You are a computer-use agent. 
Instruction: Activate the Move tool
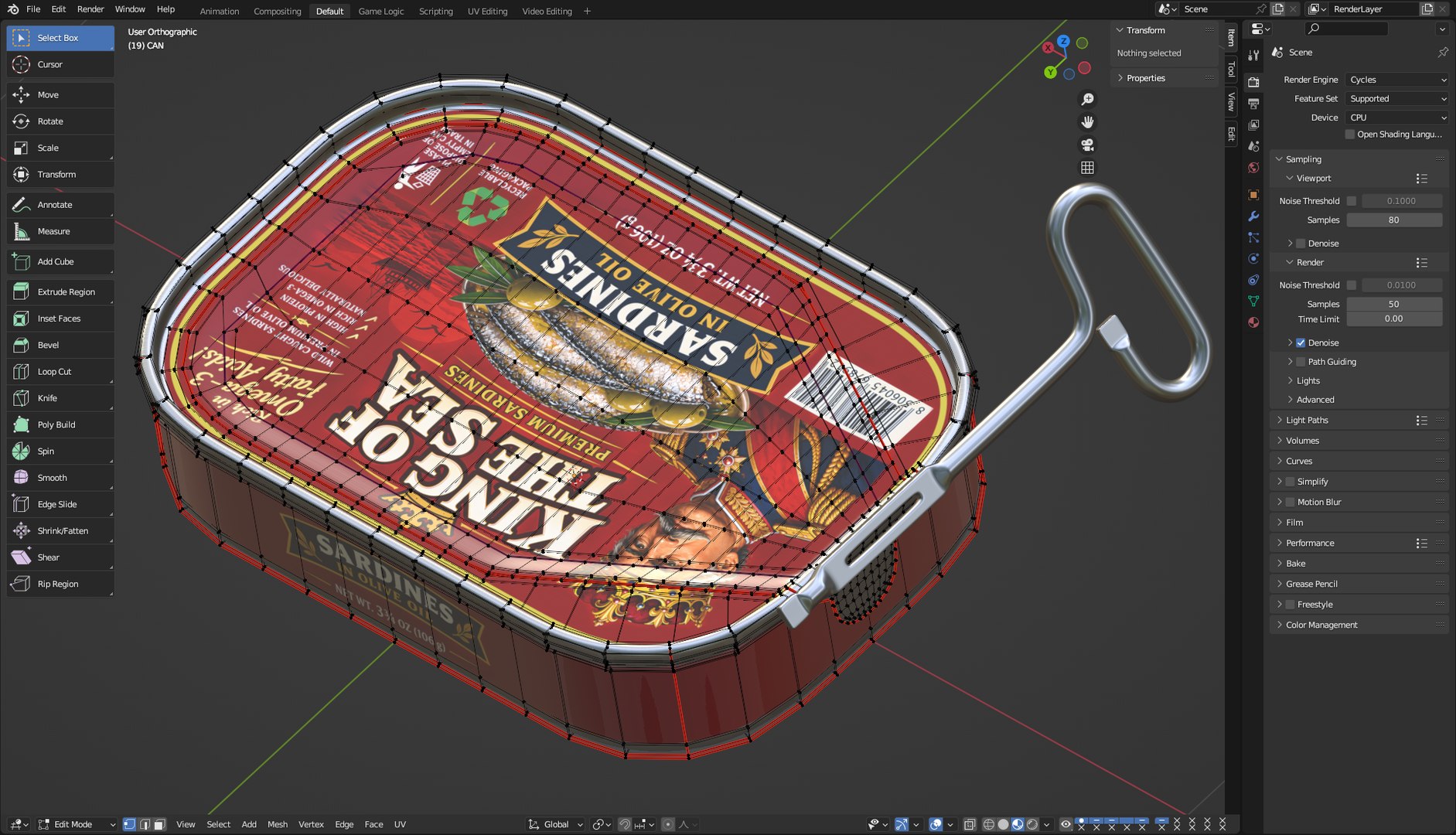click(60, 95)
